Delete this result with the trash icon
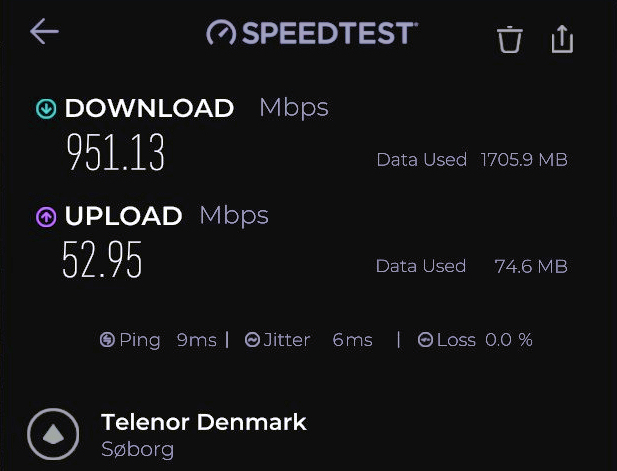The width and height of the screenshot is (617, 471). (510, 39)
